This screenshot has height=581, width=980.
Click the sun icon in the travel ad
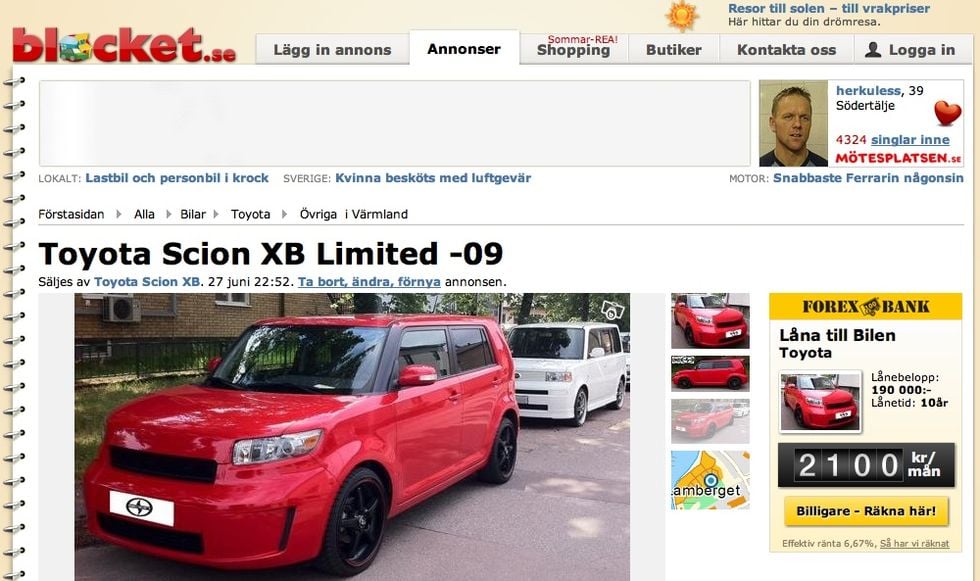tap(682, 16)
